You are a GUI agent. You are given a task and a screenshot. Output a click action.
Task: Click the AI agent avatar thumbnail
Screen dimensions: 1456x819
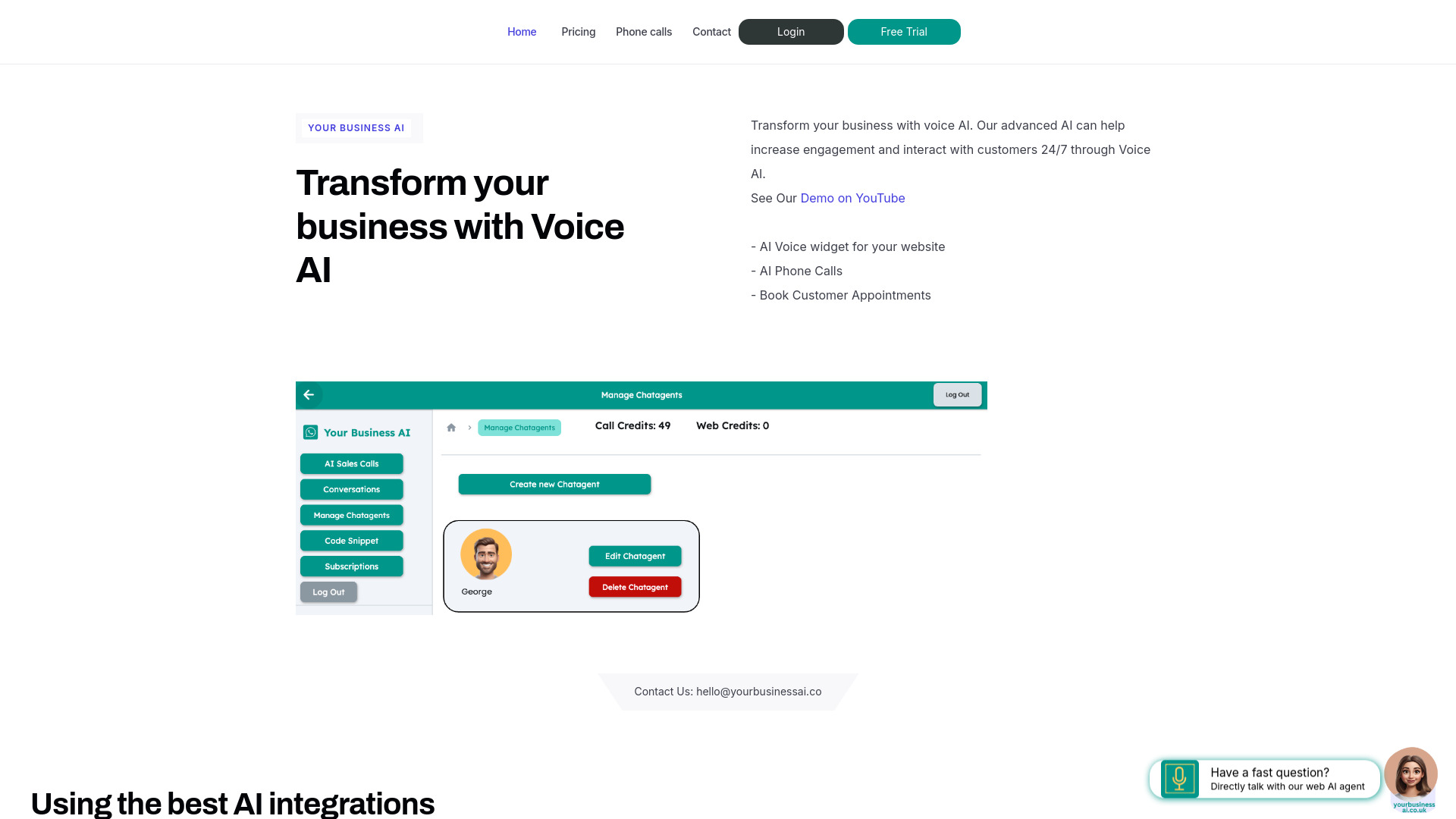click(1413, 774)
